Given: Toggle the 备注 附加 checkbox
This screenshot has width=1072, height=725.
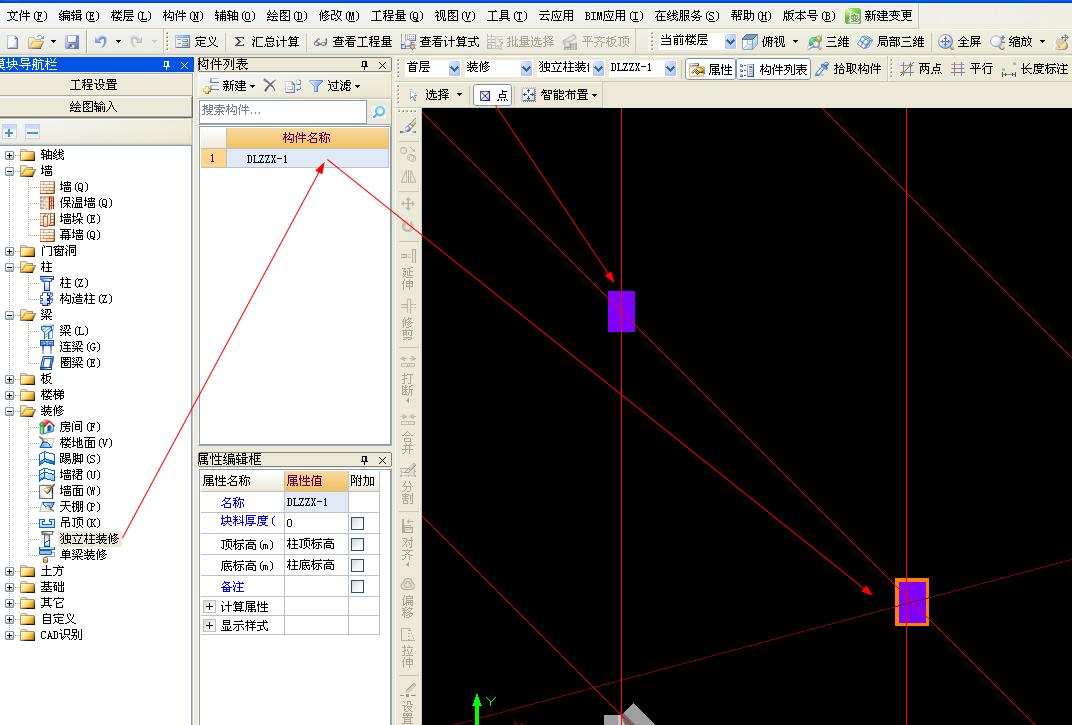Looking at the screenshot, I should (x=357, y=587).
